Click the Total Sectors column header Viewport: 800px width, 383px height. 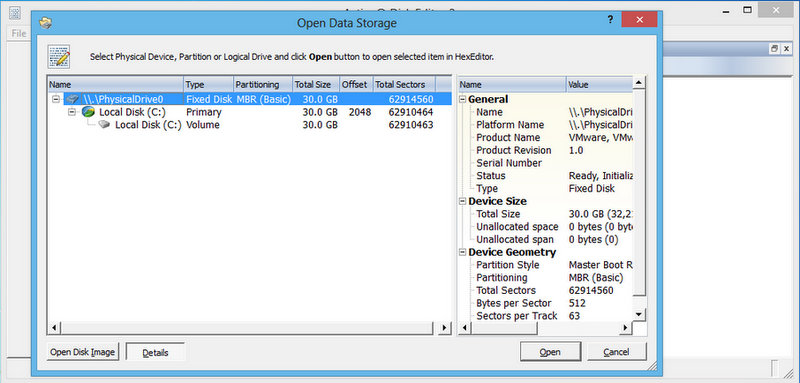click(x=405, y=85)
